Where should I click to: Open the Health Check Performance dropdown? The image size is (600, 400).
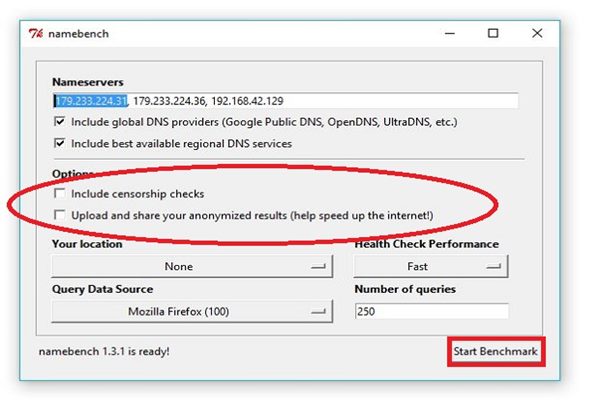pos(431,266)
